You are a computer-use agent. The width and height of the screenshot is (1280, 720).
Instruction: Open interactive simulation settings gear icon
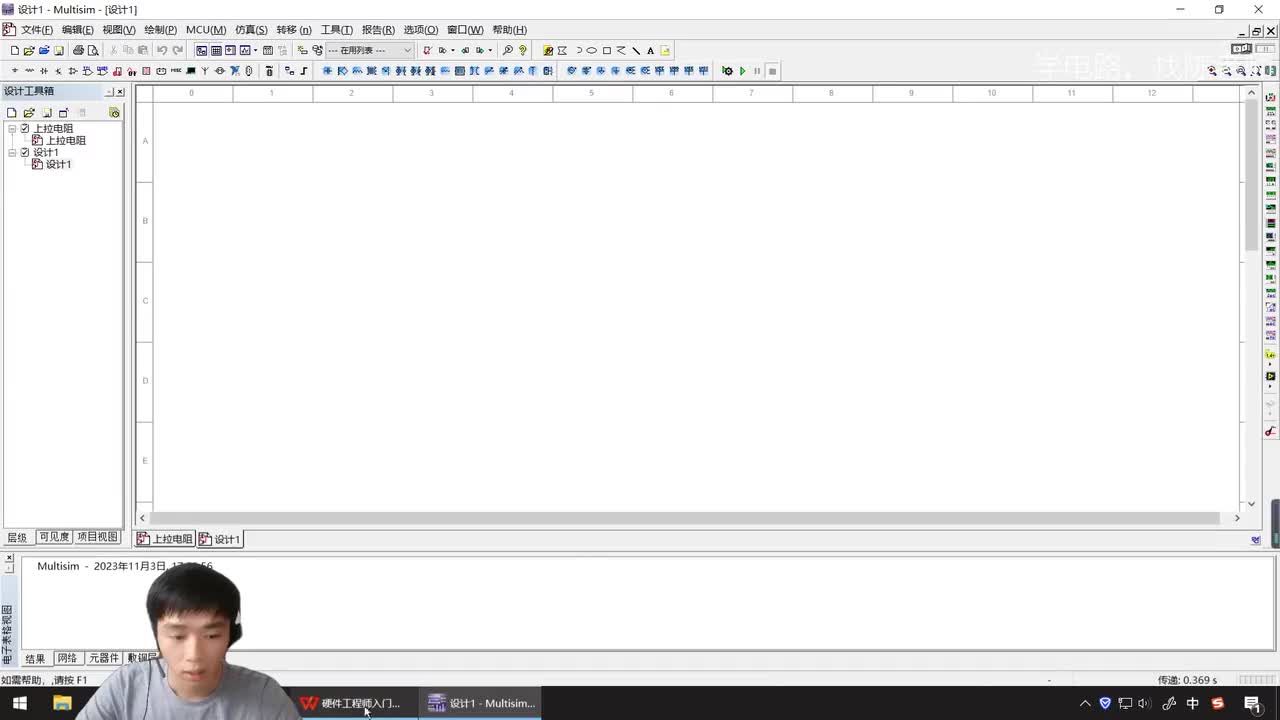click(727, 71)
